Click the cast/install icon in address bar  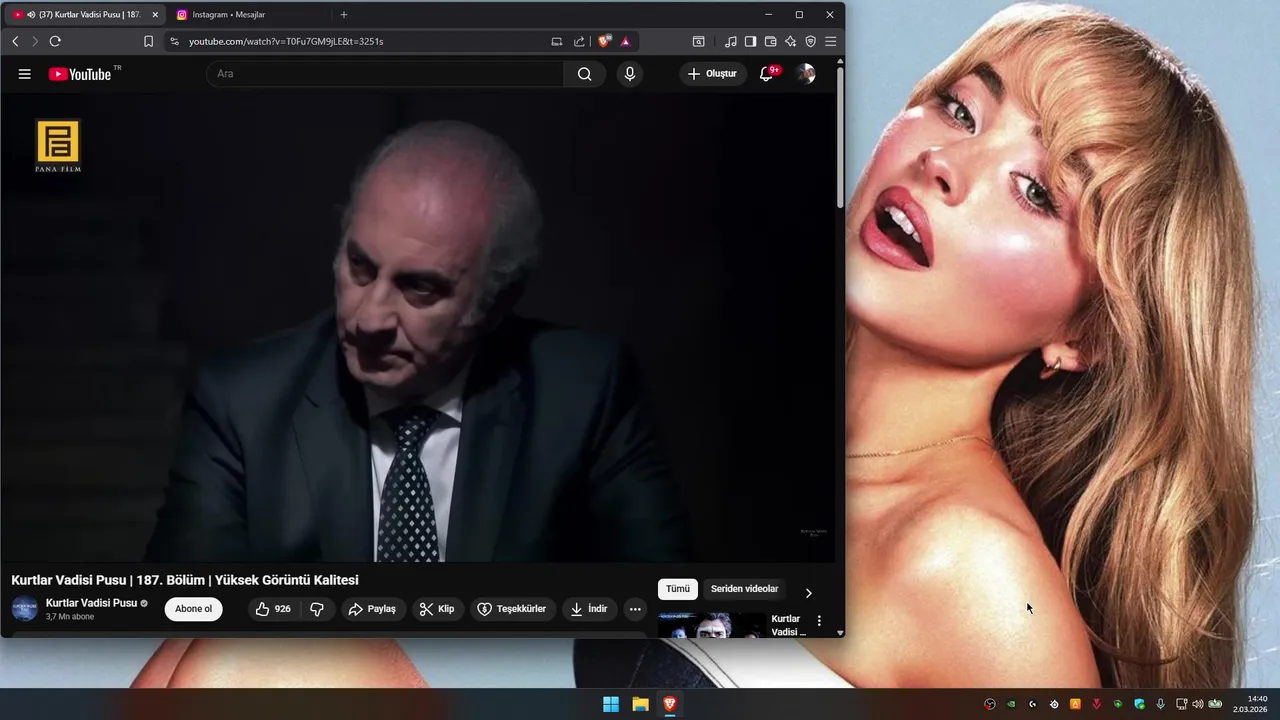557,42
